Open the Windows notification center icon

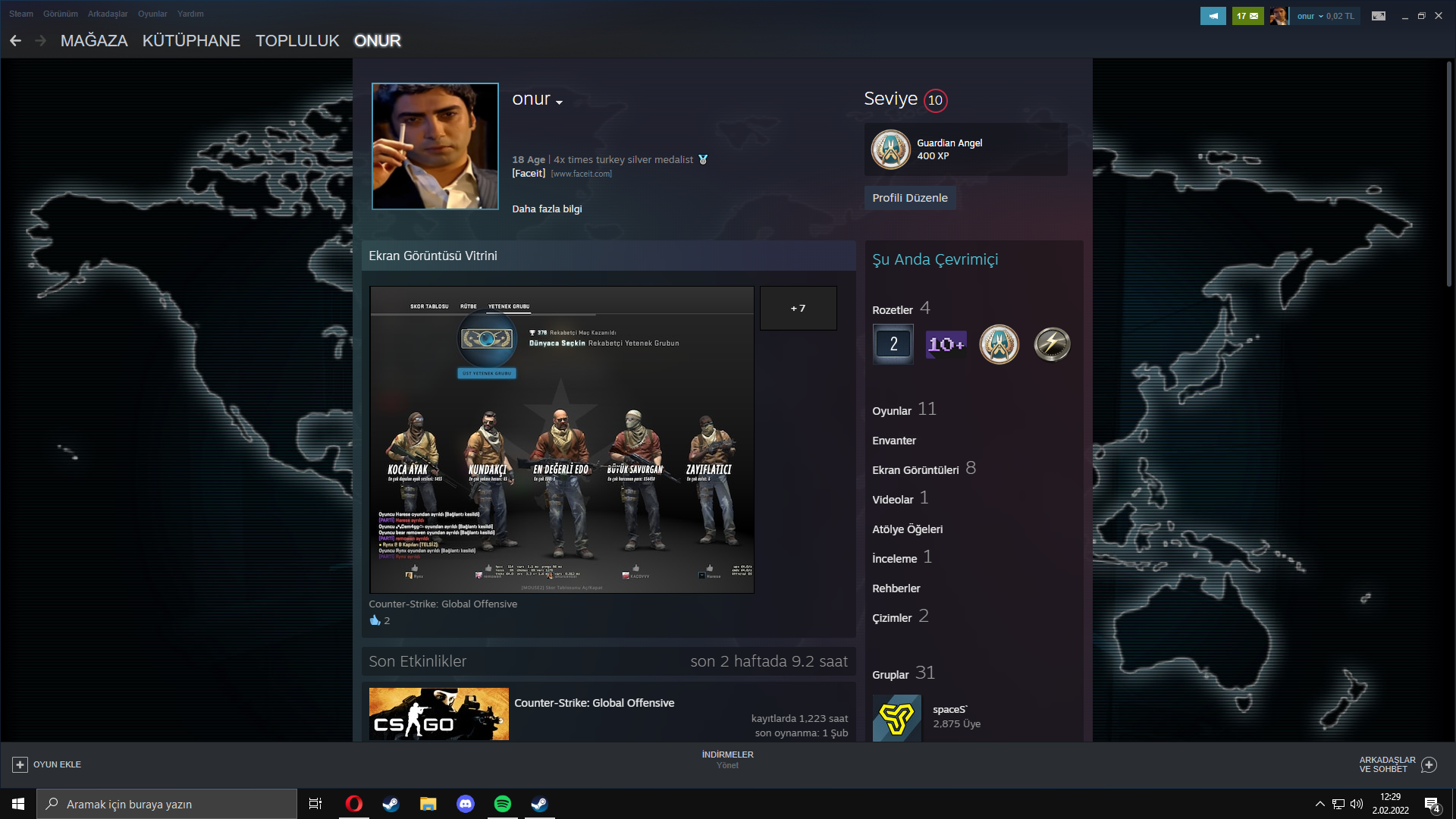pos(1432,804)
